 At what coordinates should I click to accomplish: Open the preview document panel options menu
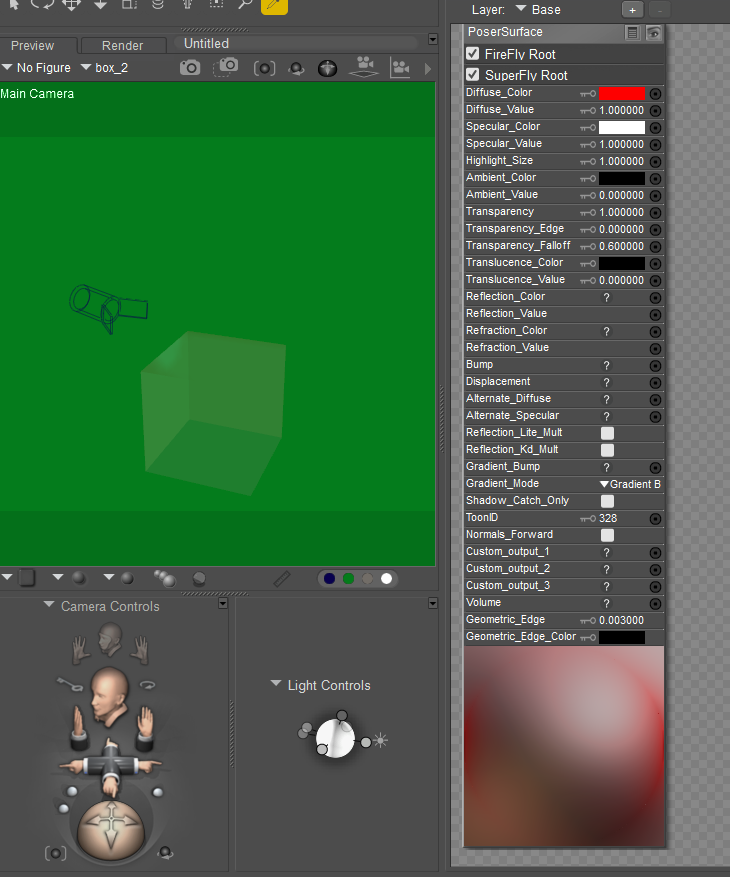pyautogui.click(x=432, y=39)
